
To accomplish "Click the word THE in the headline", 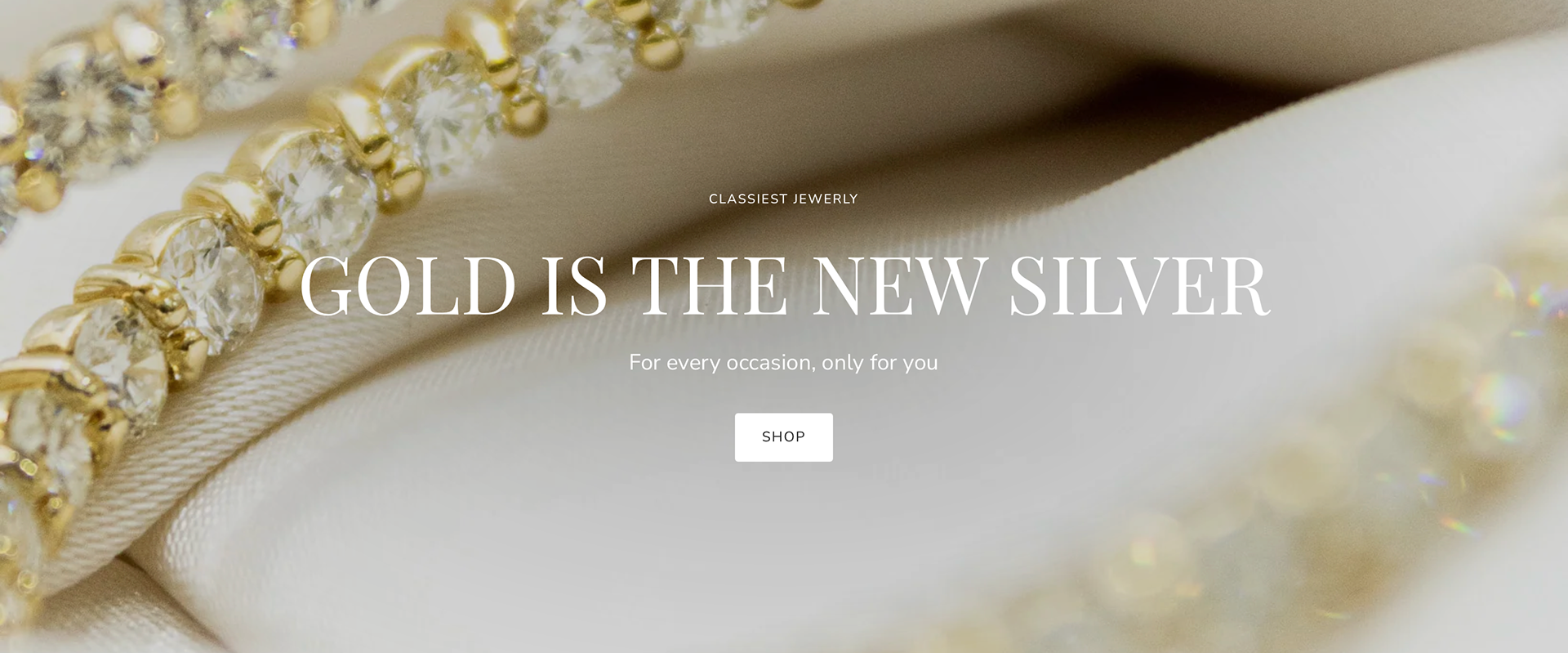I will (709, 285).
